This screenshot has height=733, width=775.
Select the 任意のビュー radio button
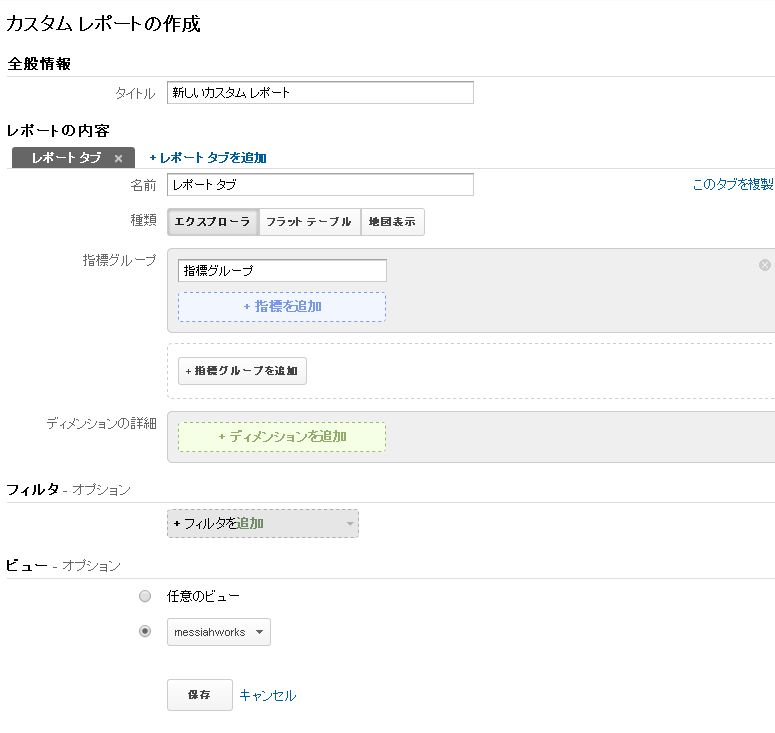click(145, 596)
